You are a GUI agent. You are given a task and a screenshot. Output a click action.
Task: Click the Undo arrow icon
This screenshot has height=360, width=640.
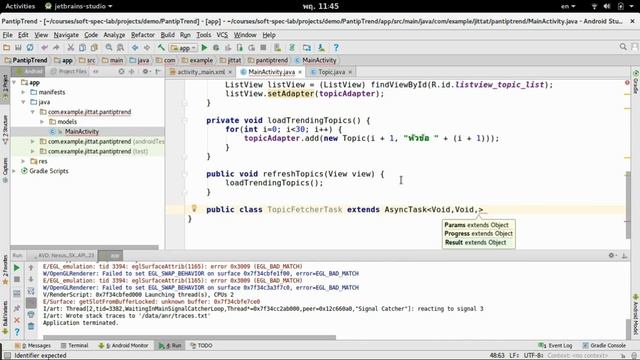44,48
